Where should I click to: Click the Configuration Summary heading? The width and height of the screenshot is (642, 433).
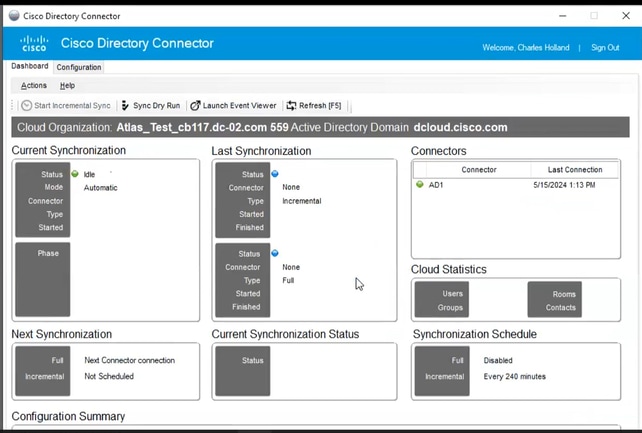click(68, 416)
